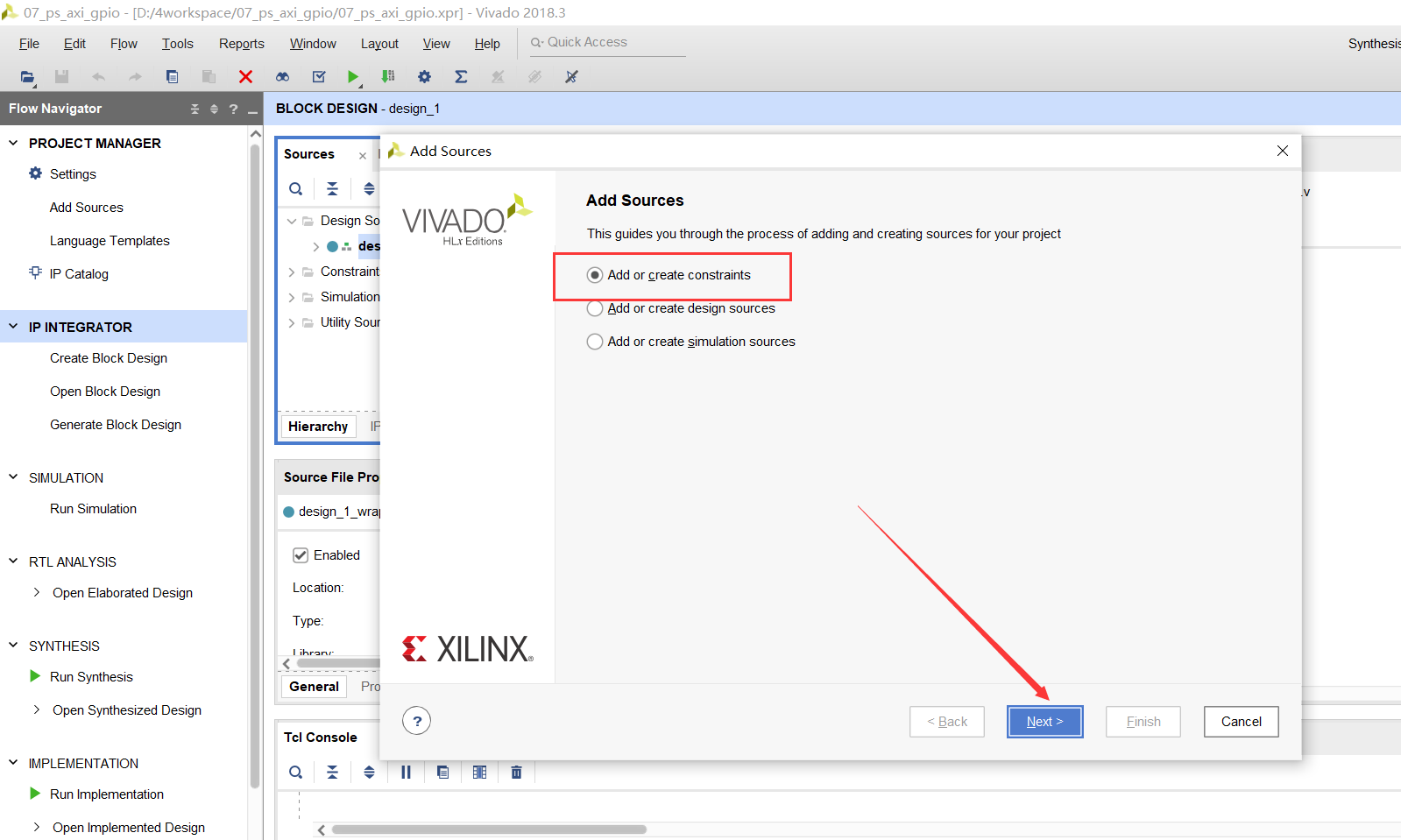Collapse the IP INTEGRATOR section

(13, 327)
